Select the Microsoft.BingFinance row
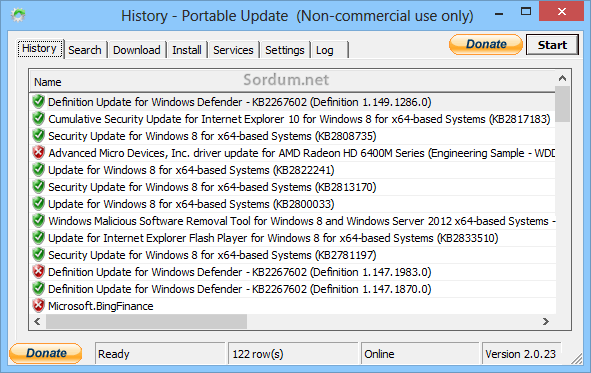Image resolution: width=591 pixels, height=373 pixels. pos(292,306)
